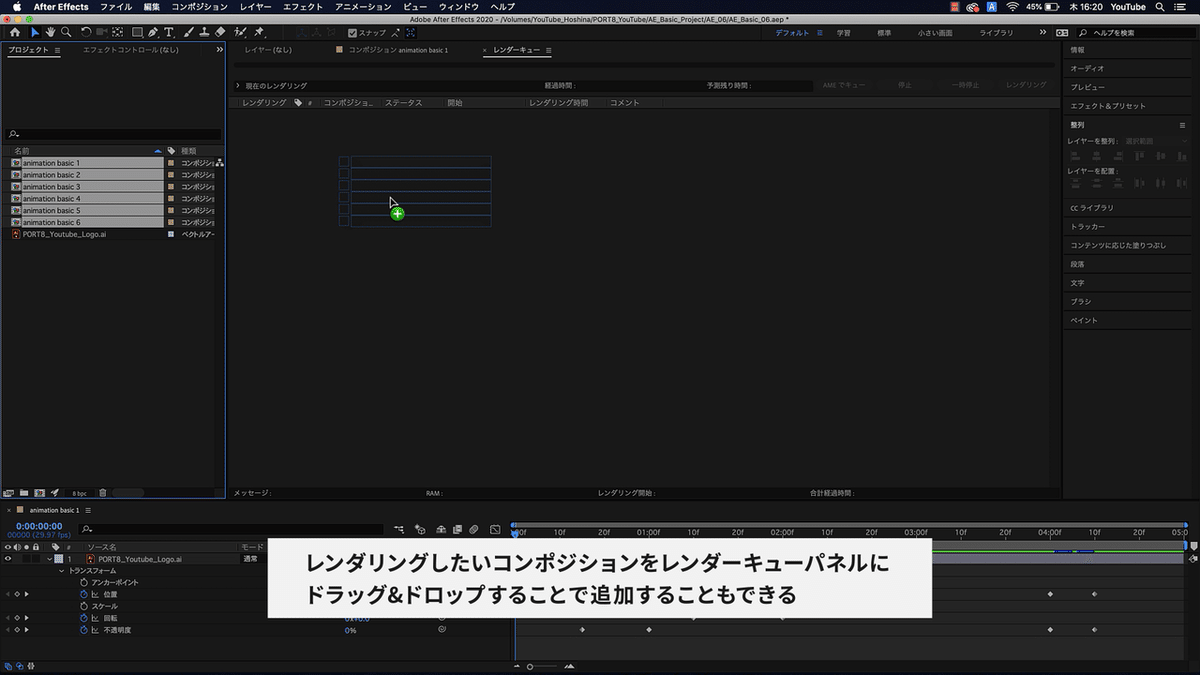Image resolution: width=1200 pixels, height=675 pixels.
Task: Expand hidden panel tabs in Project panel
Action: click(x=218, y=50)
